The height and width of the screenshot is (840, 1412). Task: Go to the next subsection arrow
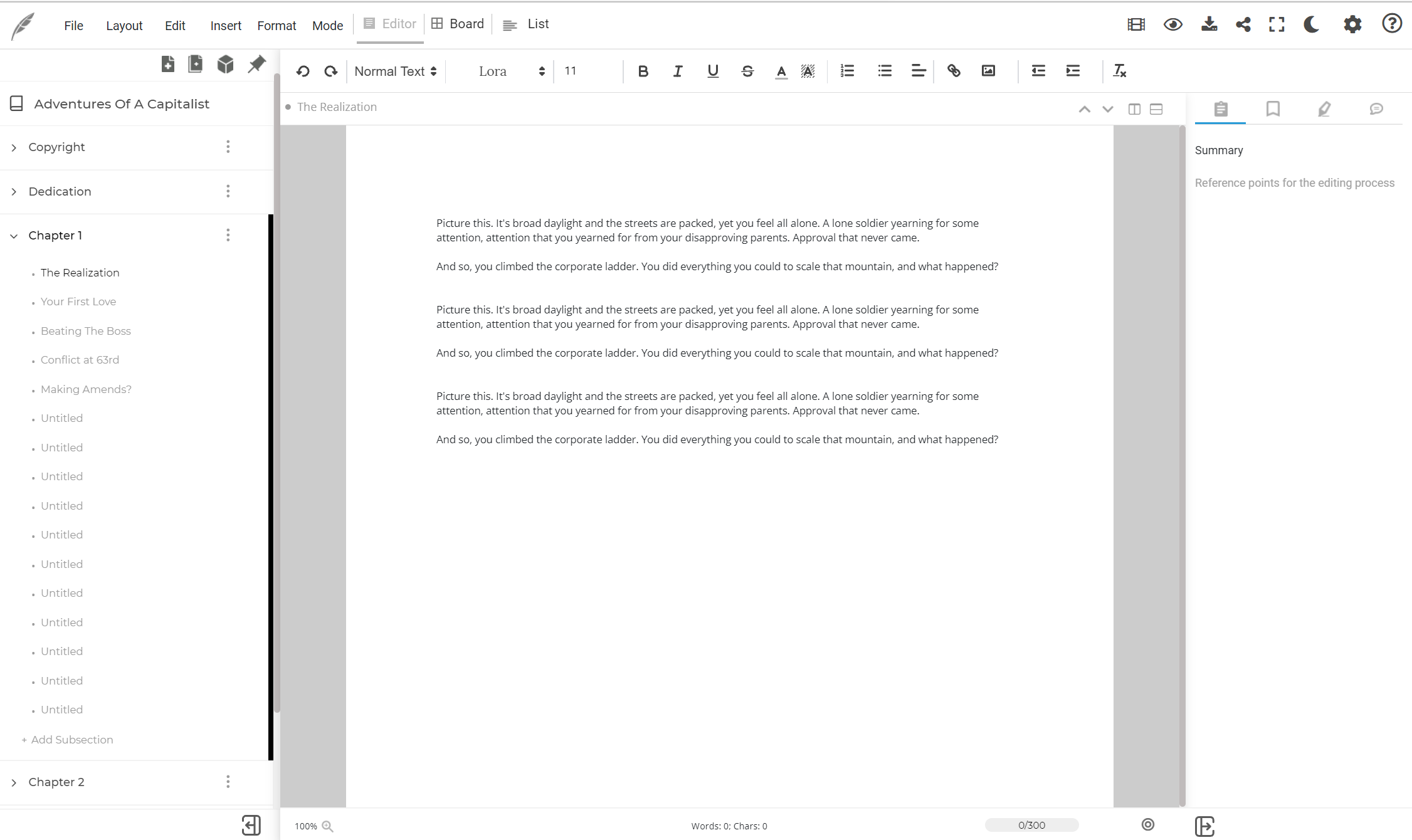pos(1107,109)
